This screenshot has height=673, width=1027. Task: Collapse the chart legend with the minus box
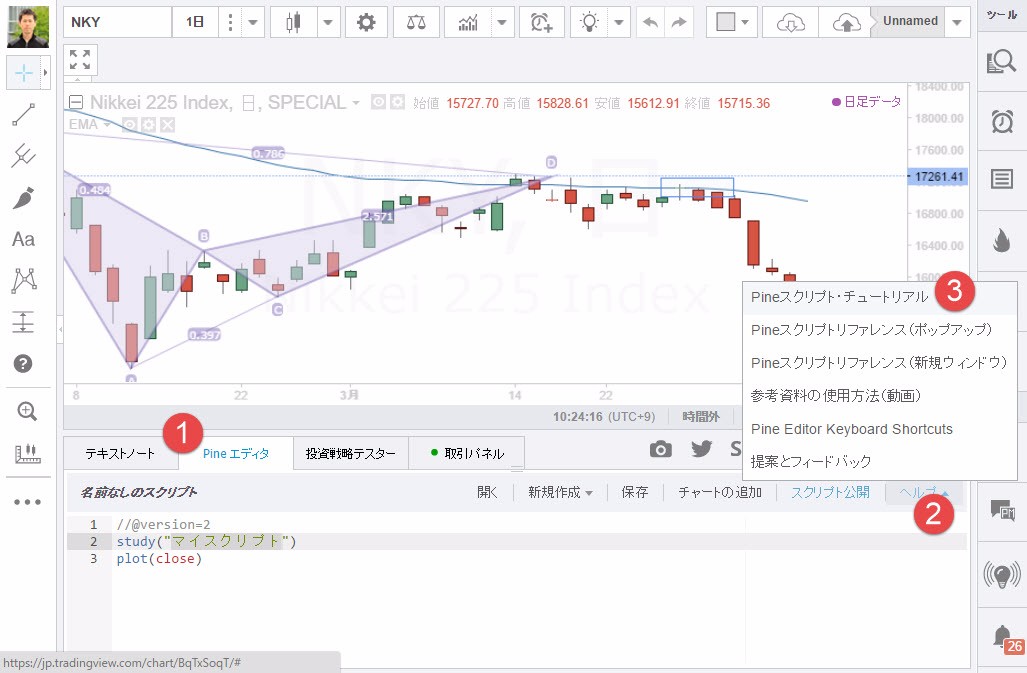(77, 103)
